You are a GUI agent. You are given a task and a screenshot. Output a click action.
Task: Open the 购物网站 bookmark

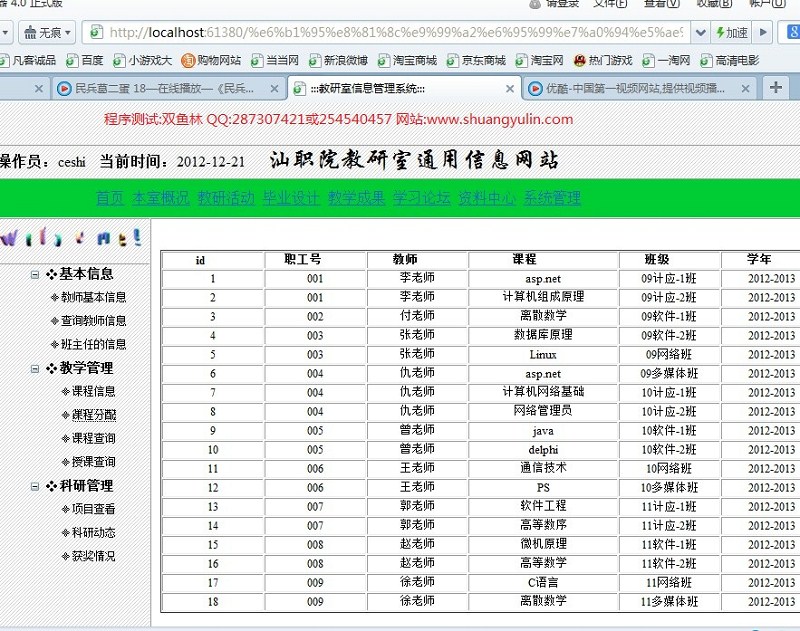pyautogui.click(x=211, y=61)
